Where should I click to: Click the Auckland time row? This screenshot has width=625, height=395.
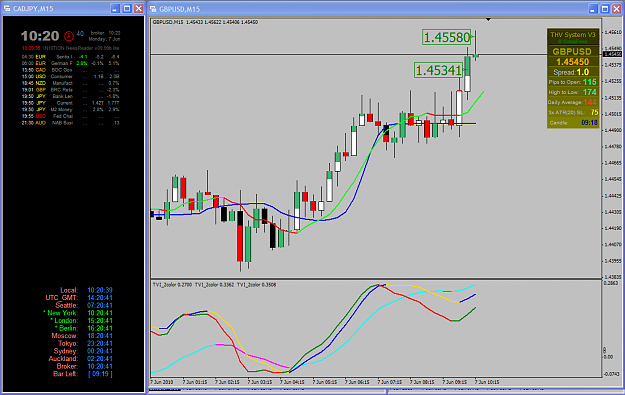(x=81, y=358)
